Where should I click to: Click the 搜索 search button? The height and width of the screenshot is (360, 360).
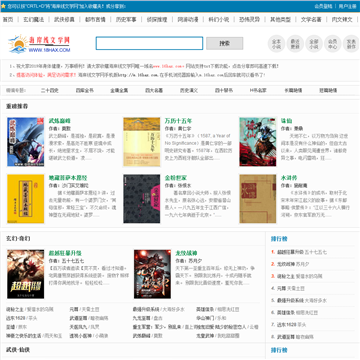pyautogui.click(x=225, y=43)
